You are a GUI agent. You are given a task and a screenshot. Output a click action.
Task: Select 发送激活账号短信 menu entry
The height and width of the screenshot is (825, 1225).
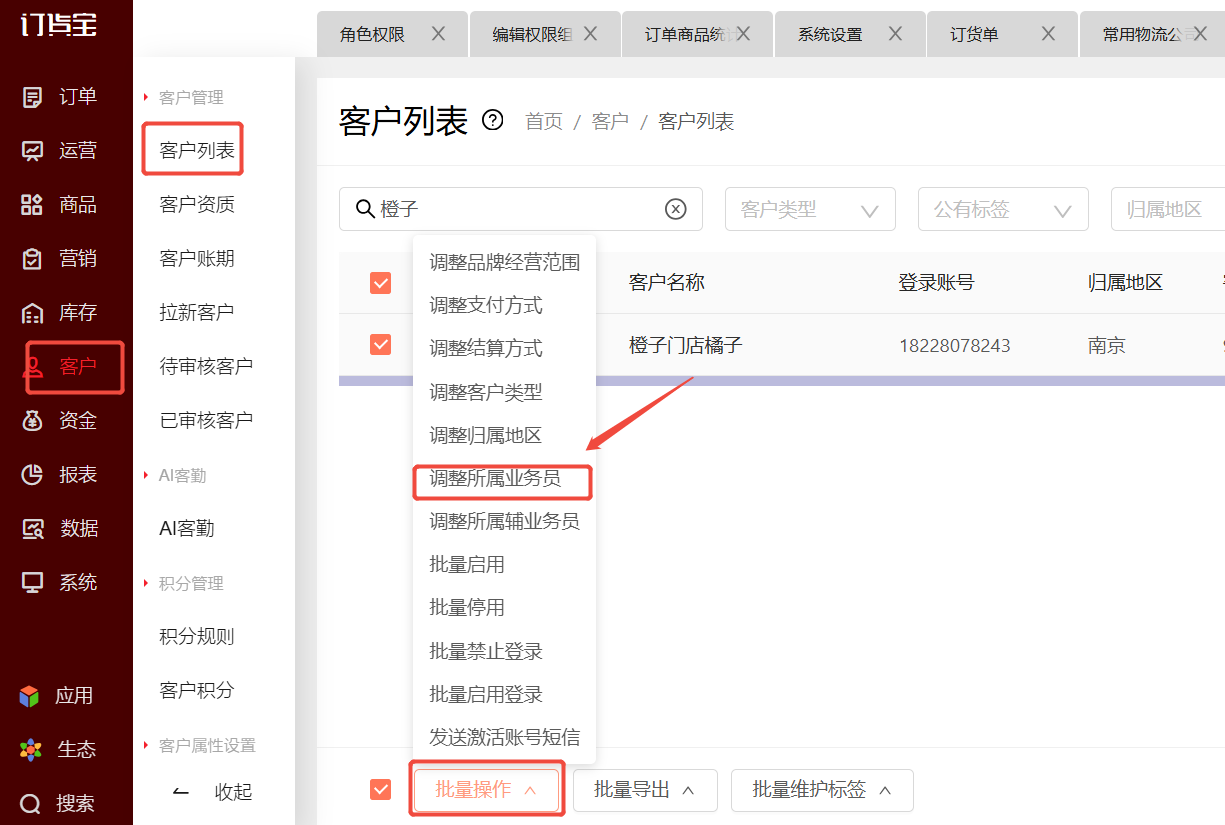point(504,737)
